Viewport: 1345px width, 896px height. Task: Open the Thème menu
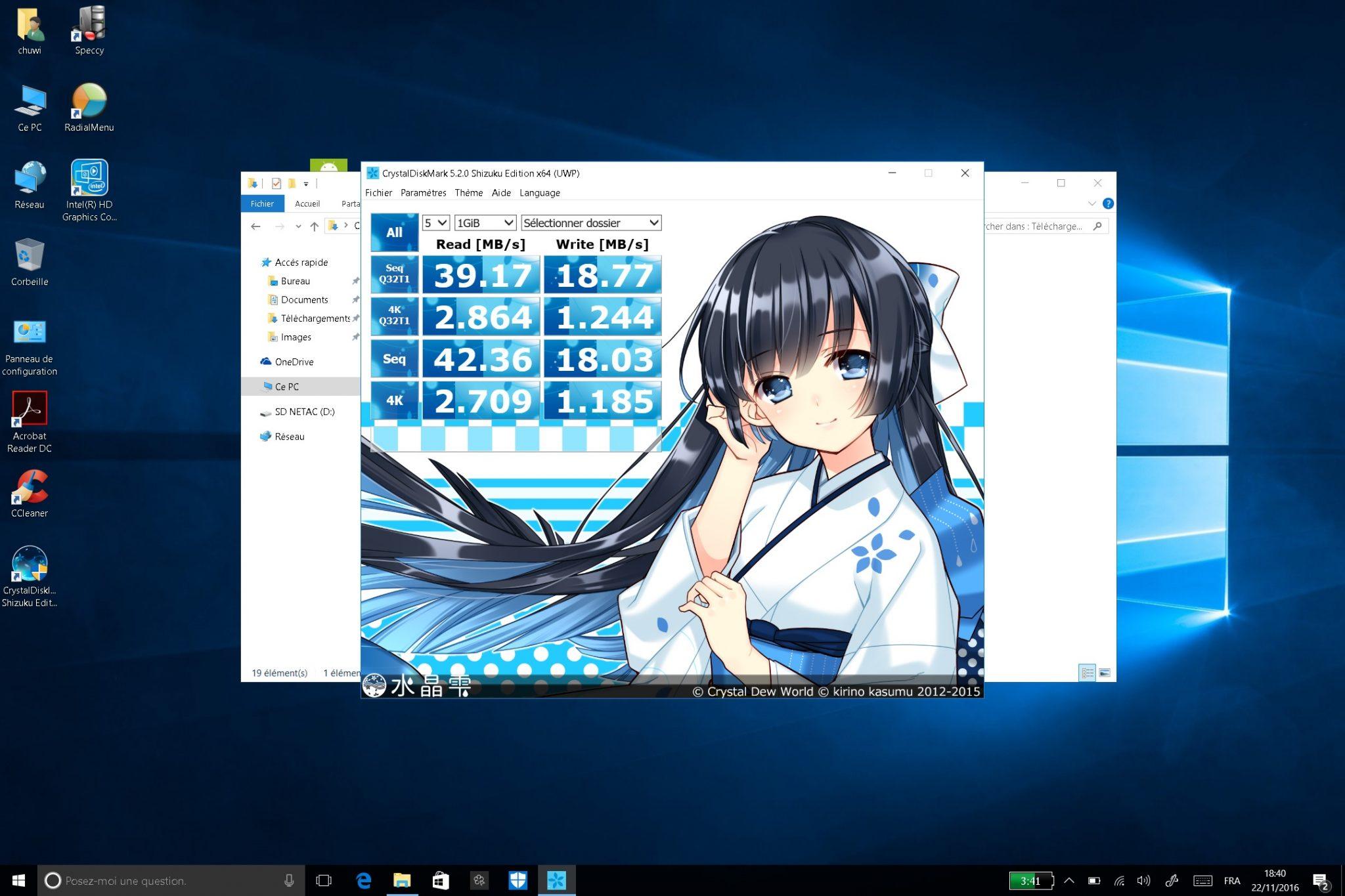point(468,193)
